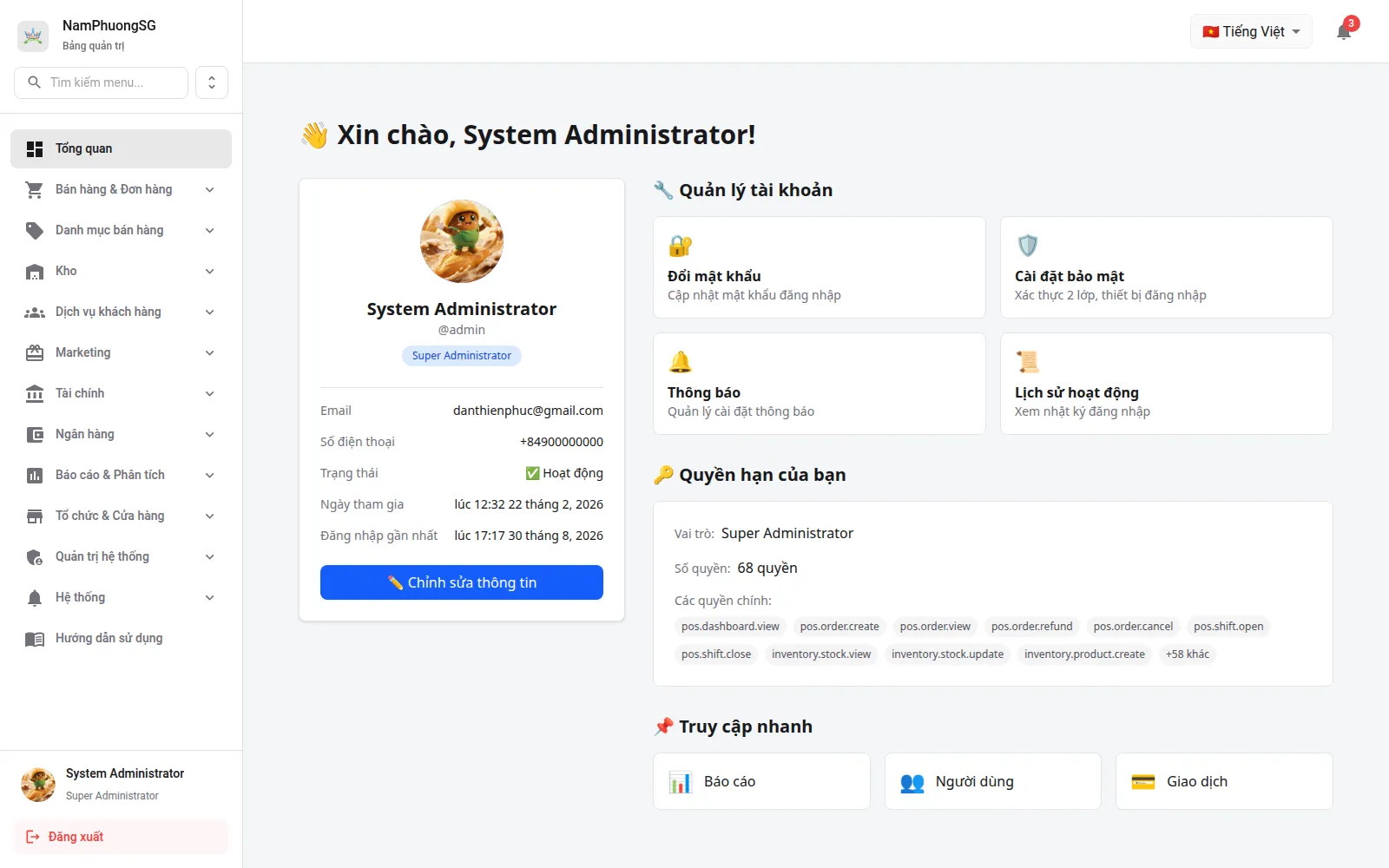Click the notification bell icon
The height and width of the screenshot is (868, 1389).
[1344, 32]
